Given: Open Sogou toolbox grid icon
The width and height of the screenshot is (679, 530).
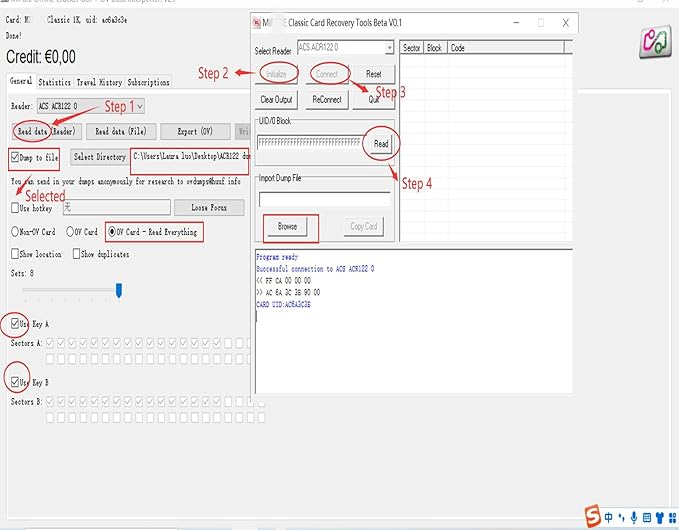Looking at the screenshot, I should coord(673,517).
